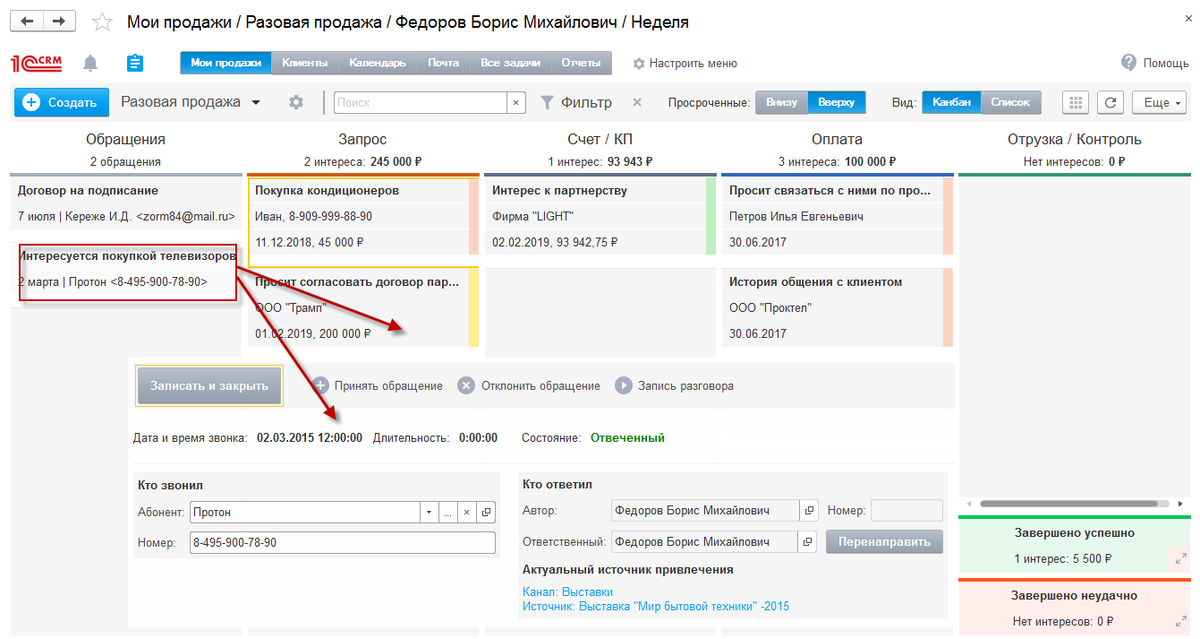Open link Источник: Выставка Мир бытовой техники
The image size is (1200, 639).
point(656,606)
